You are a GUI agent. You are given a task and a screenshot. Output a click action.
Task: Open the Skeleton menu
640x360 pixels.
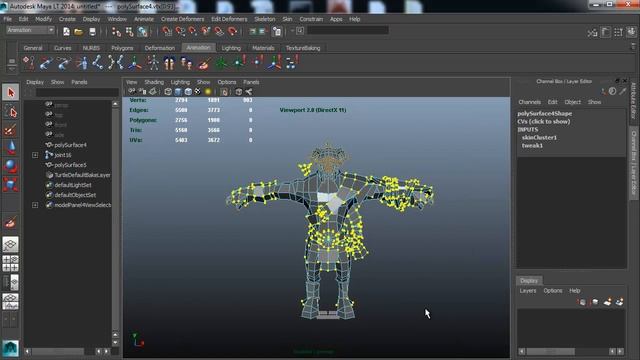pyautogui.click(x=264, y=19)
